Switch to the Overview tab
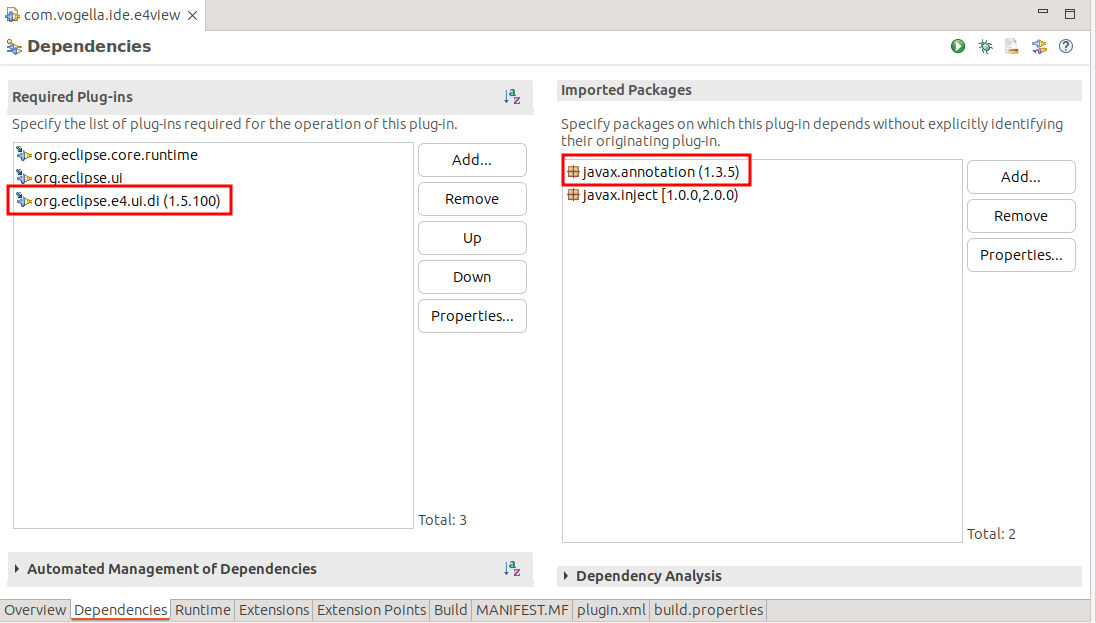The image size is (1096, 623). point(35,610)
